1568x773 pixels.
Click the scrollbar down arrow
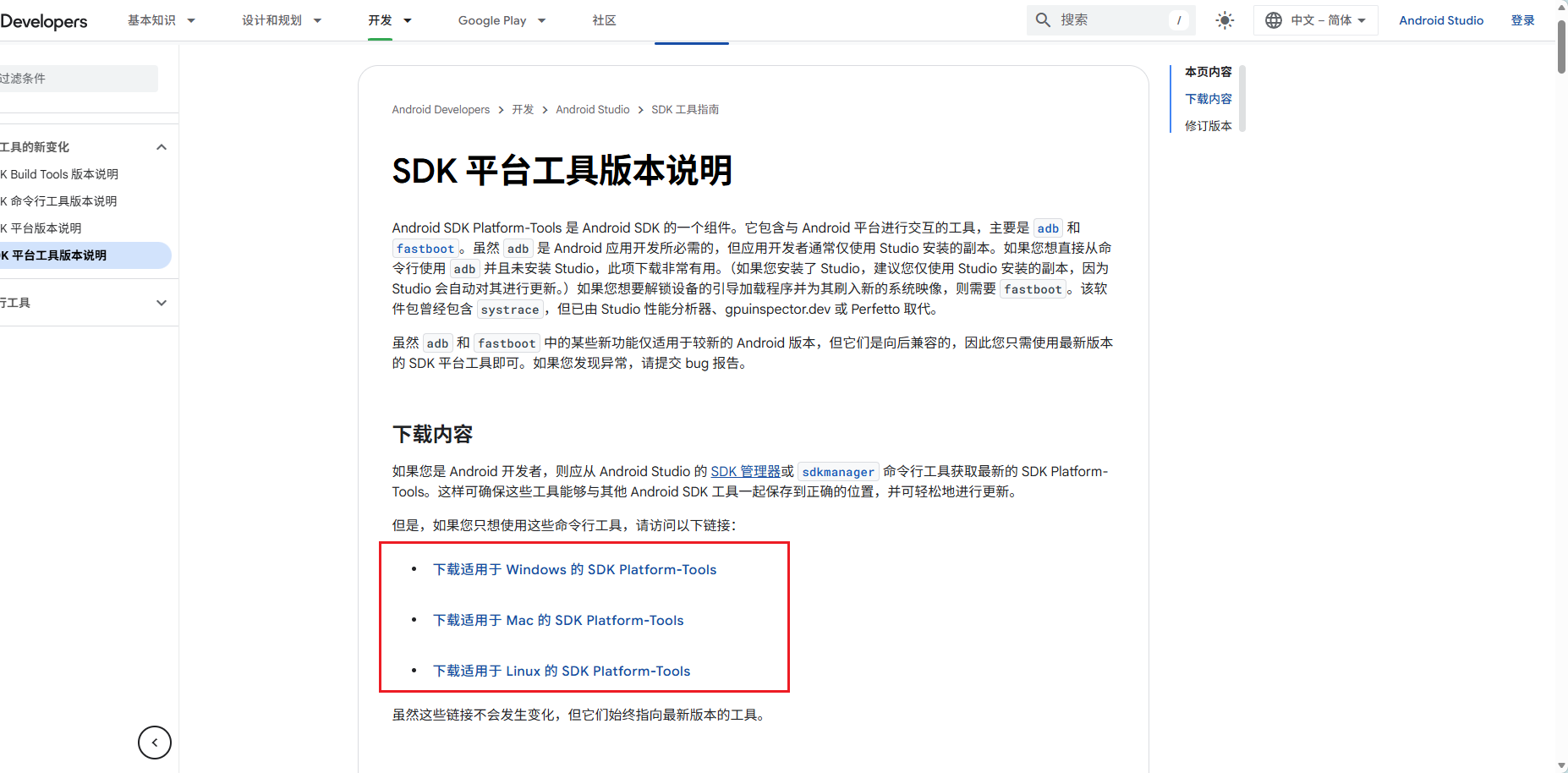point(1561,765)
